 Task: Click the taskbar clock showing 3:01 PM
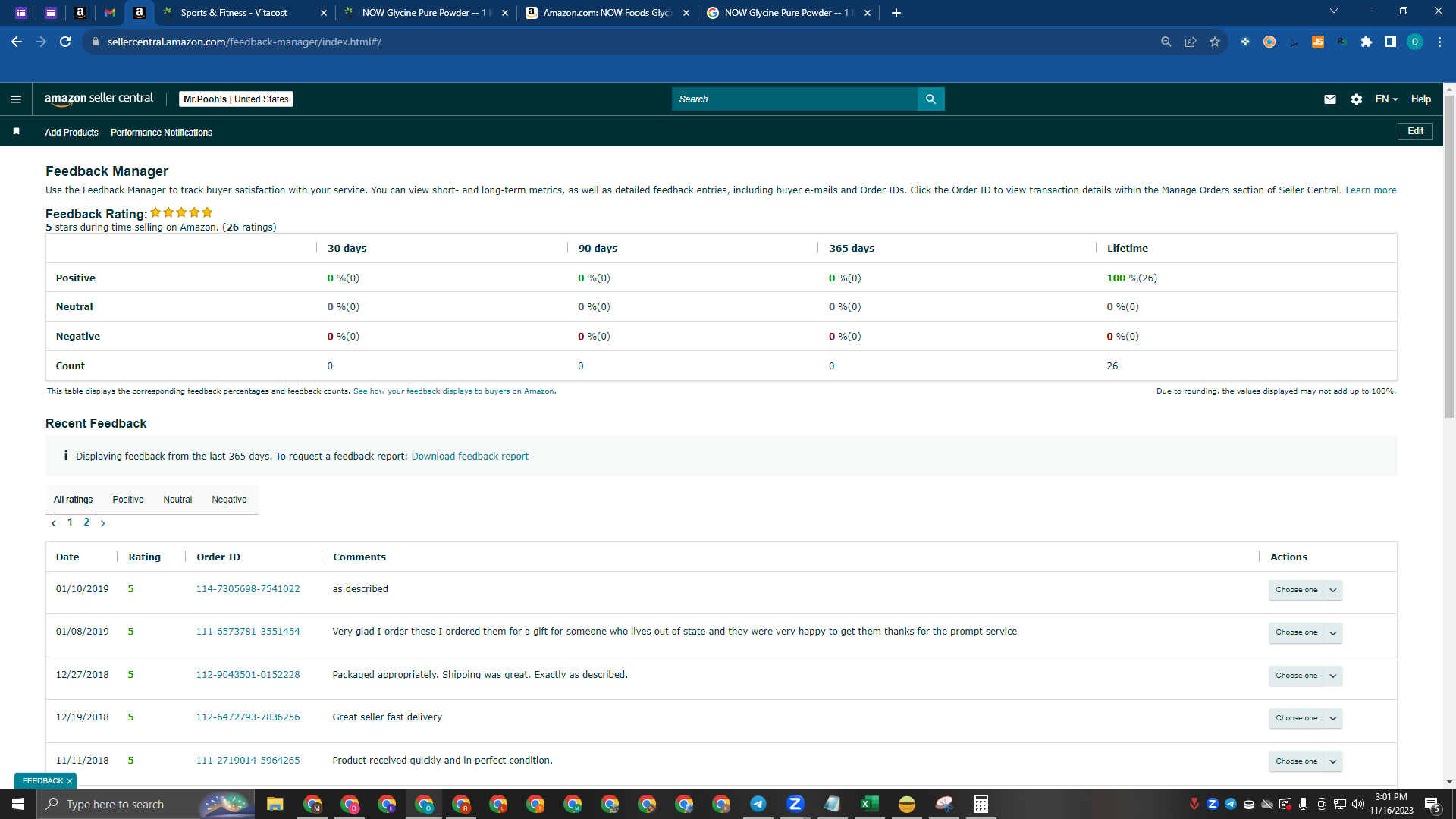point(1391,804)
